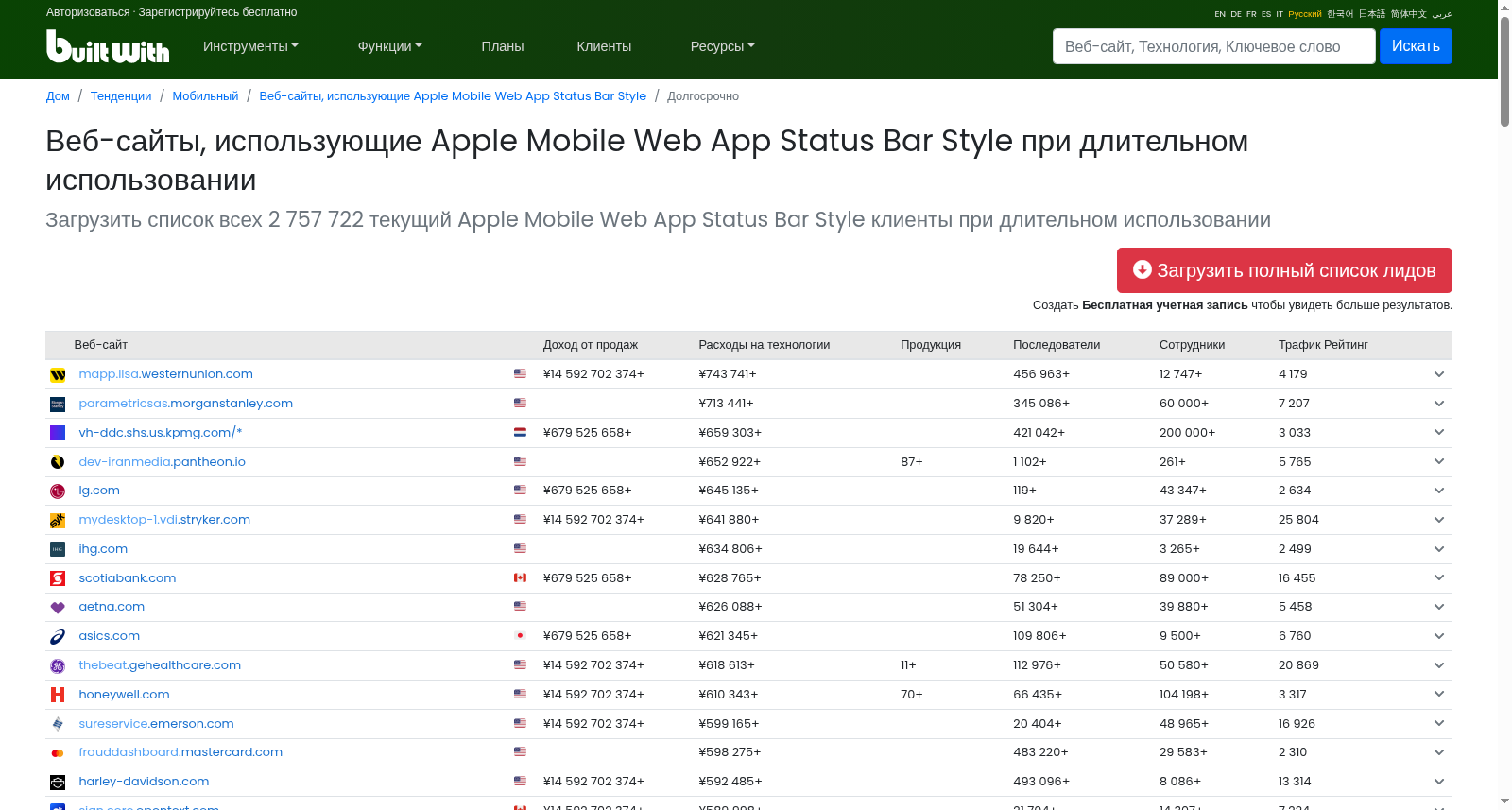
Task: Click the KPMG favicon icon
Action: pyautogui.click(x=58, y=433)
